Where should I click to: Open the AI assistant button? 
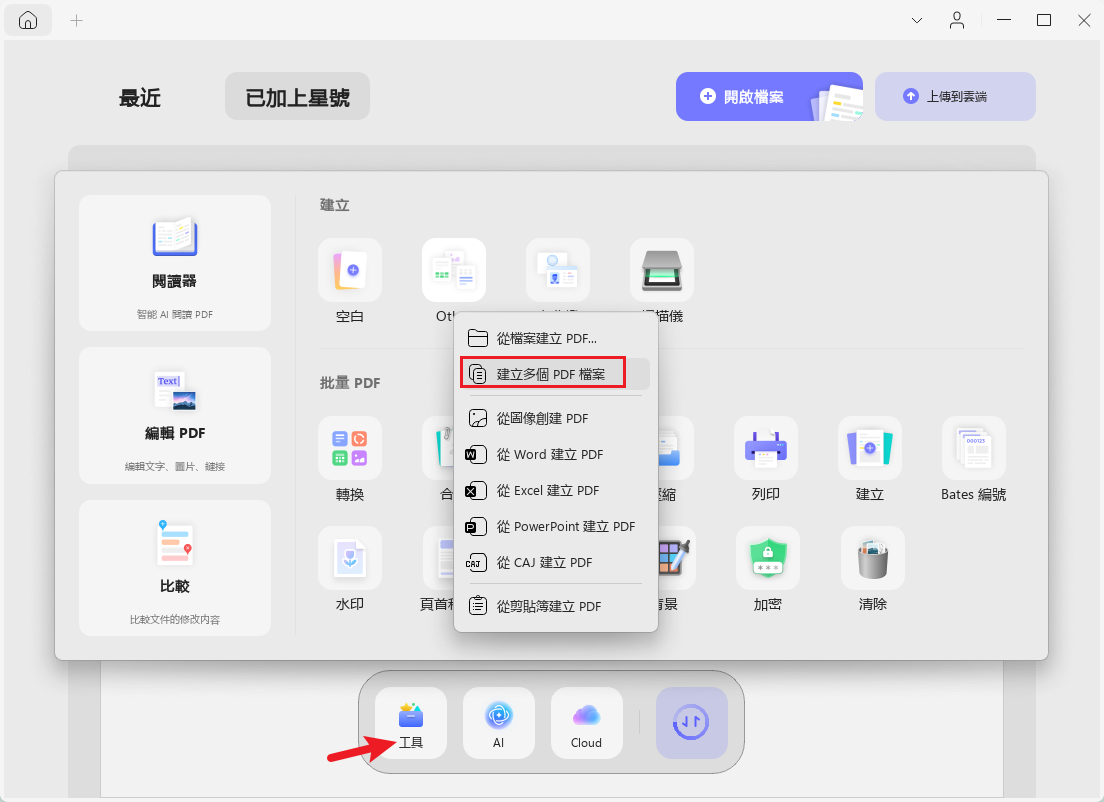(x=498, y=723)
